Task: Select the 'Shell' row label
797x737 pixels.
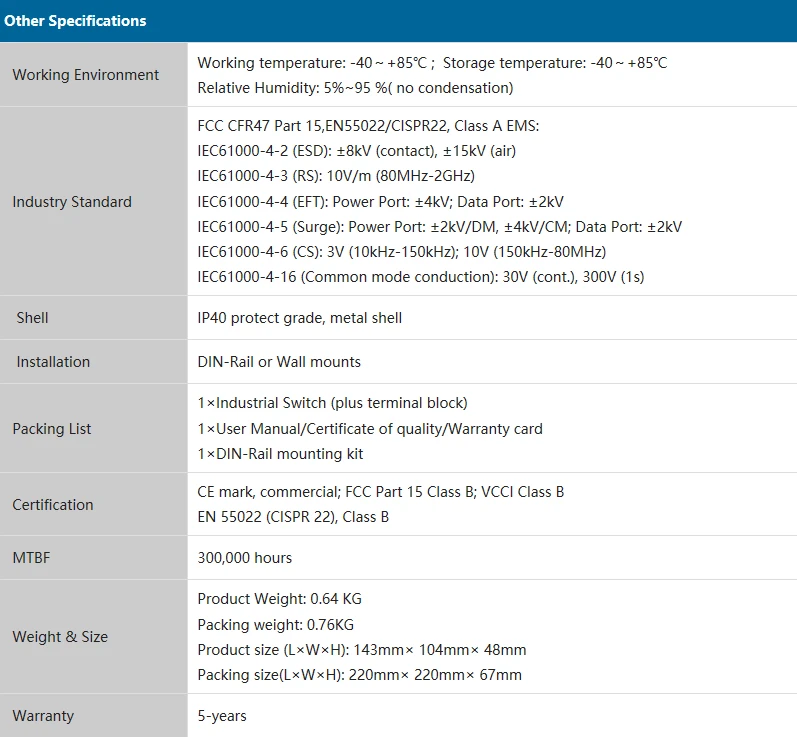Action: (x=32, y=318)
